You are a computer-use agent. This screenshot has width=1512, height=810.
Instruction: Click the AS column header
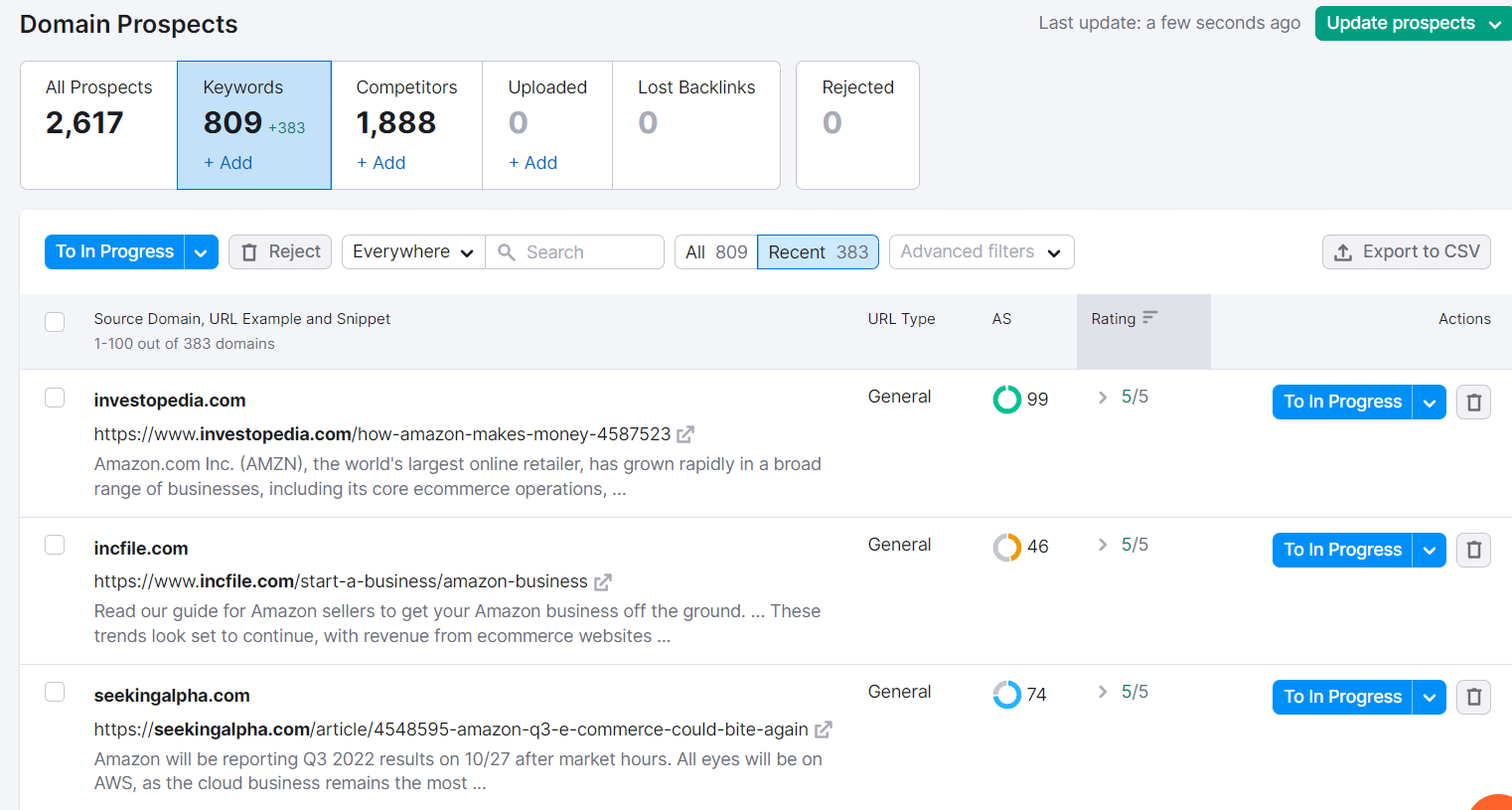[1001, 319]
